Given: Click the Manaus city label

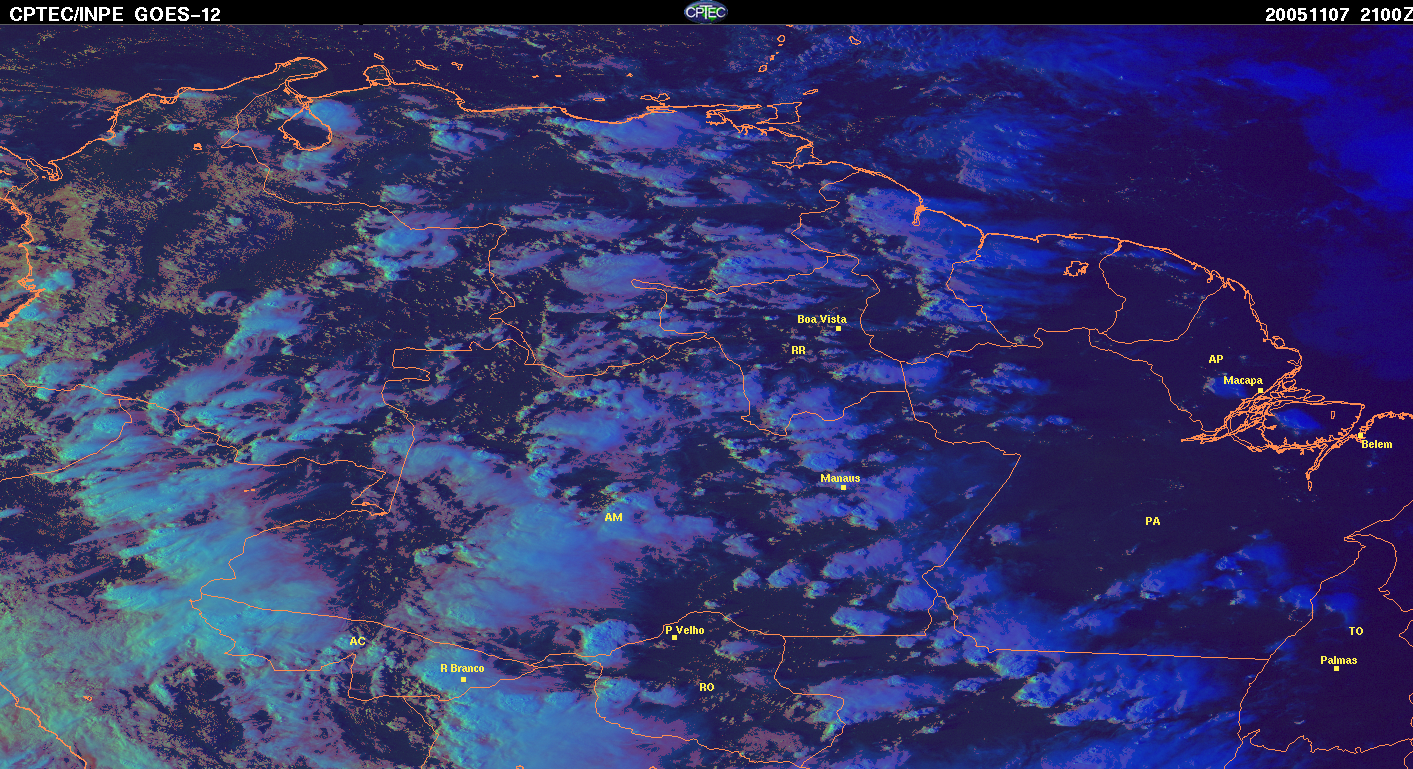Looking at the screenshot, I should (840, 478).
